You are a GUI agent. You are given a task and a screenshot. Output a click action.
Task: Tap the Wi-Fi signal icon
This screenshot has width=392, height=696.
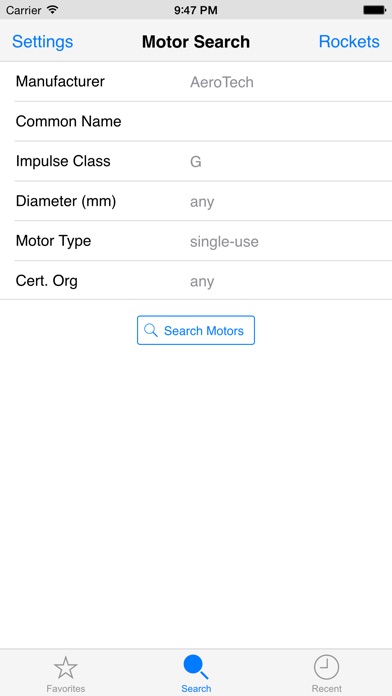[x=53, y=9]
